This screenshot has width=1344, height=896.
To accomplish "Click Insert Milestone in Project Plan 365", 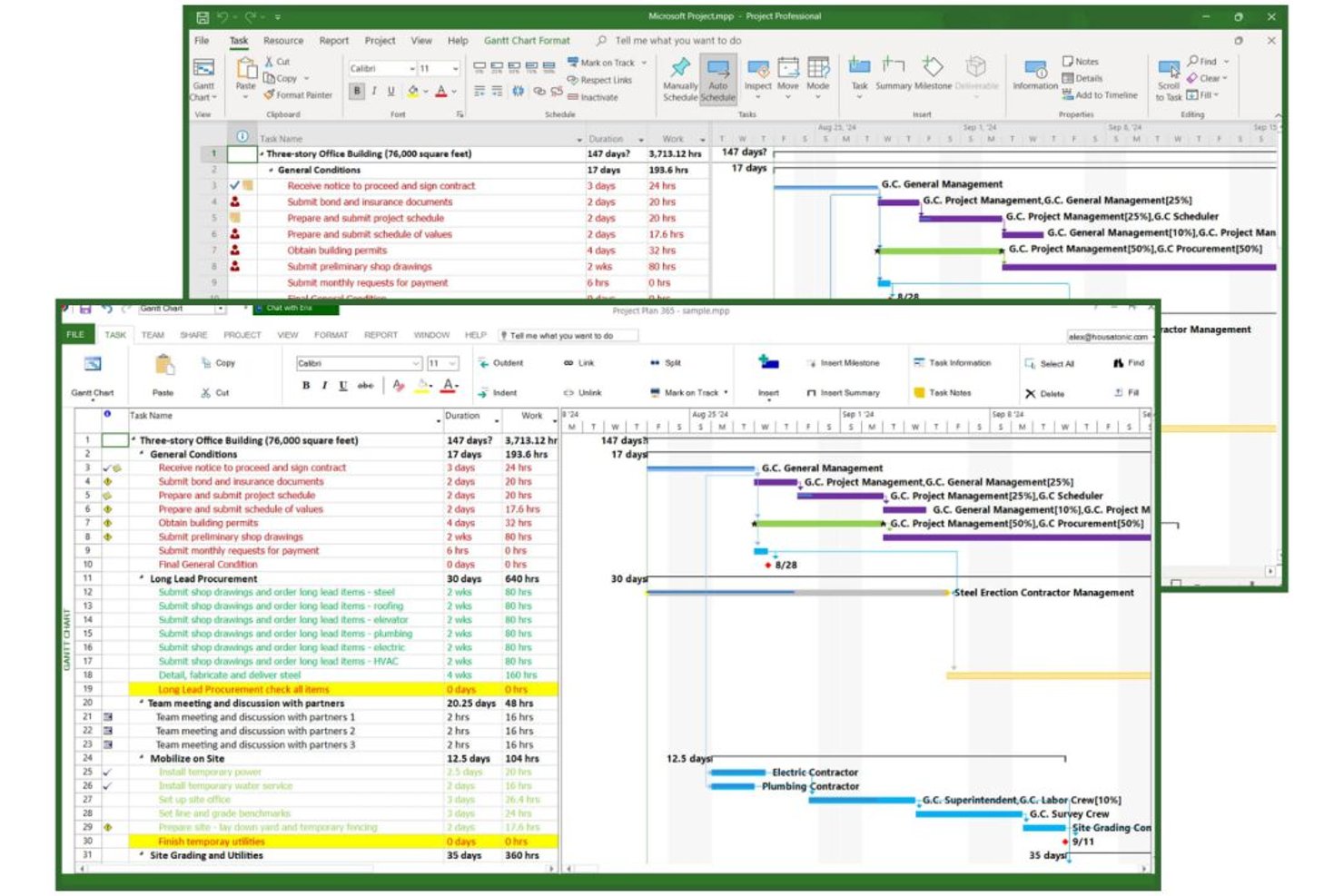I will (x=844, y=363).
